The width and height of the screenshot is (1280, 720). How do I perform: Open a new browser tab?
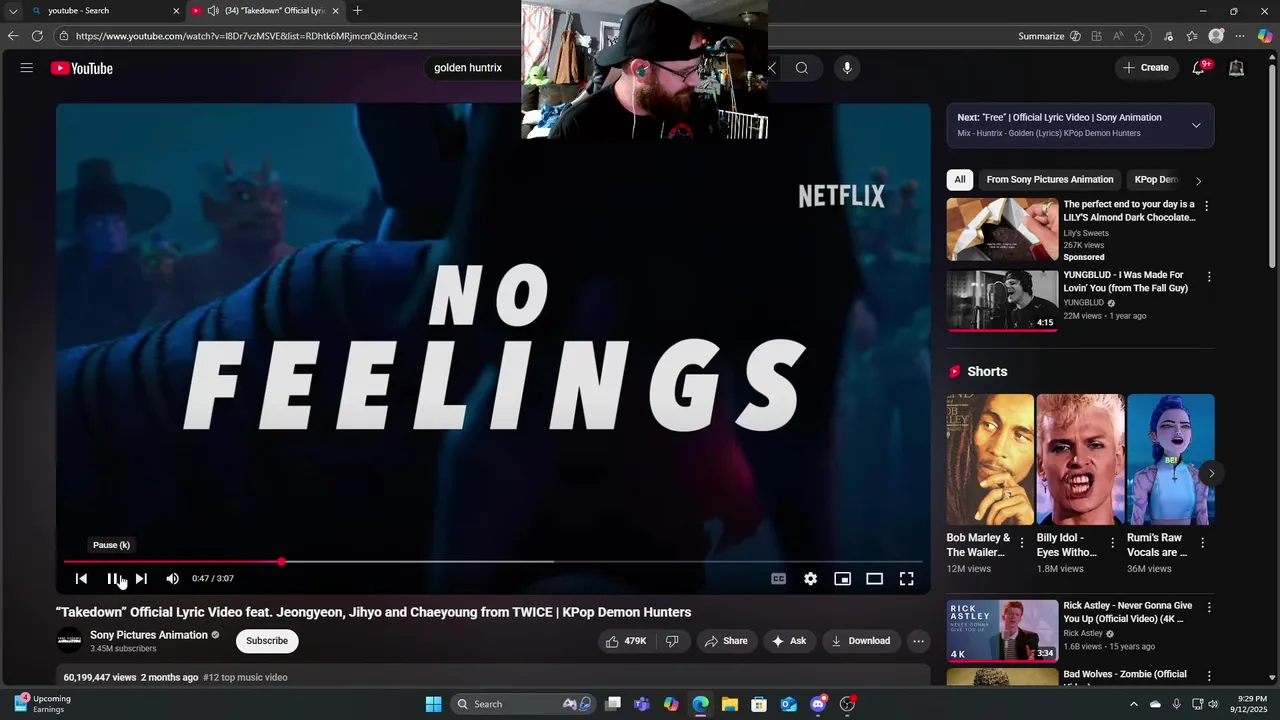(357, 11)
